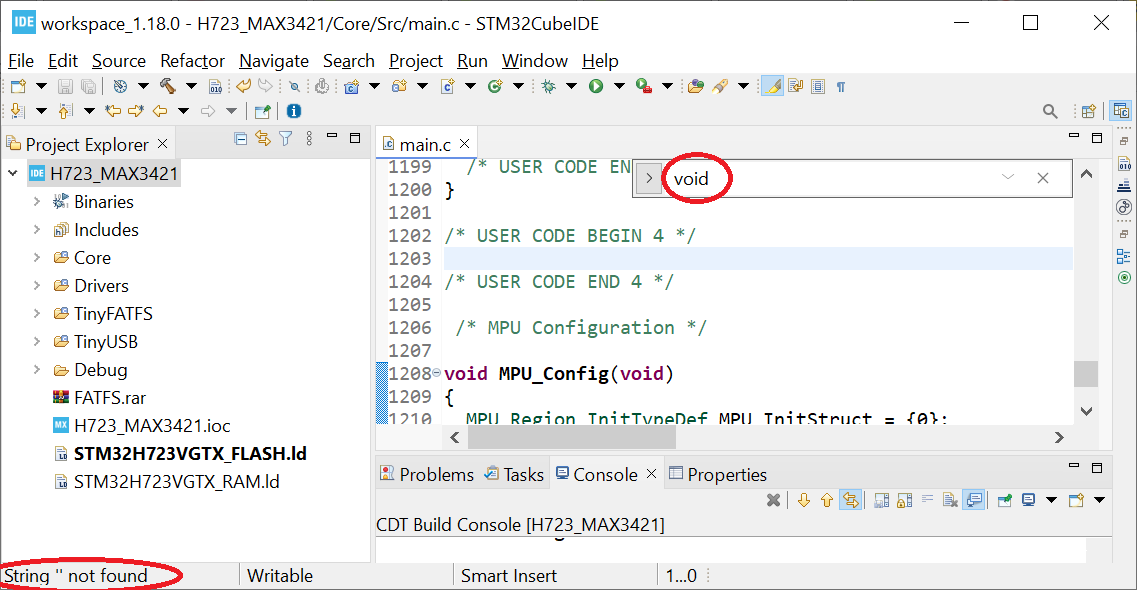Select the Search magnifier in the top toolbar
Viewport: 1137px width, 590px height.
pos(1049,110)
